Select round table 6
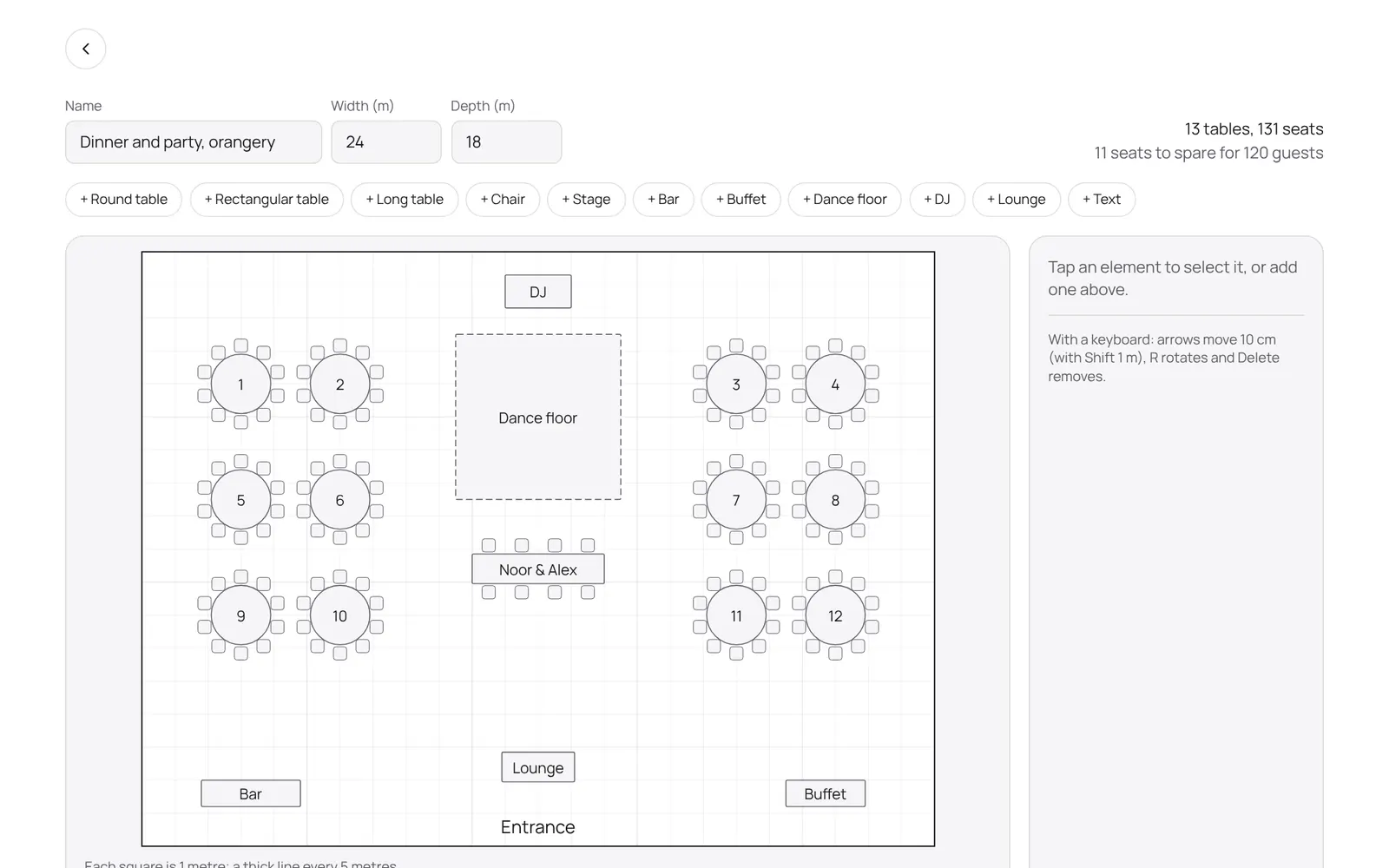This screenshot has height=868, width=1389. [340, 500]
